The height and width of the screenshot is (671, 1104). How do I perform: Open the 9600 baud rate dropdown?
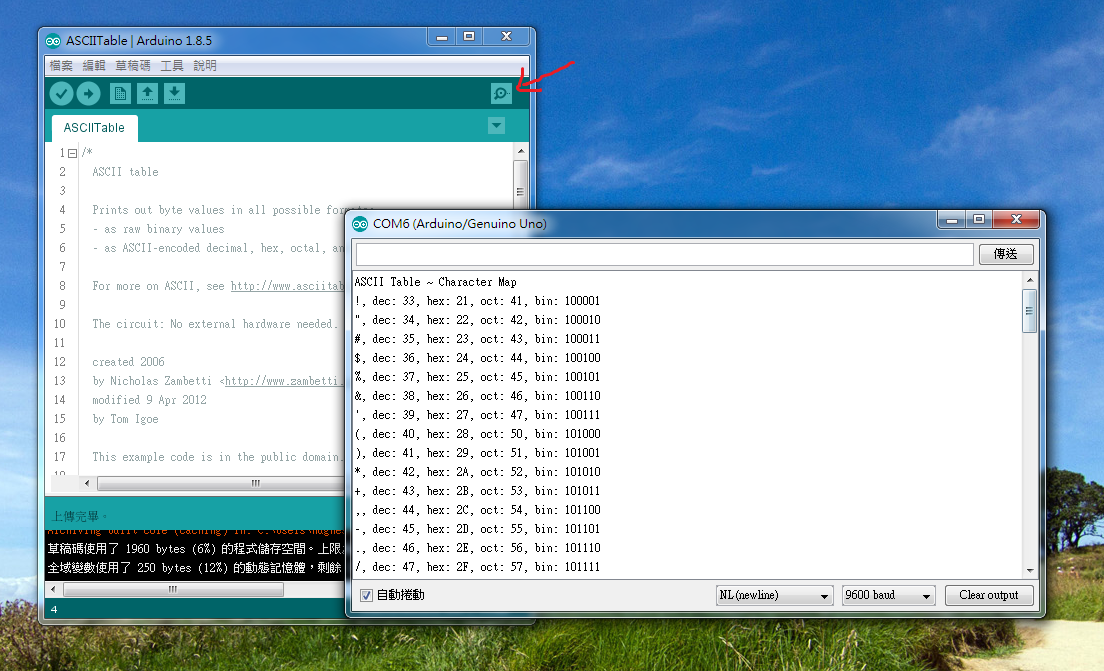[889, 595]
